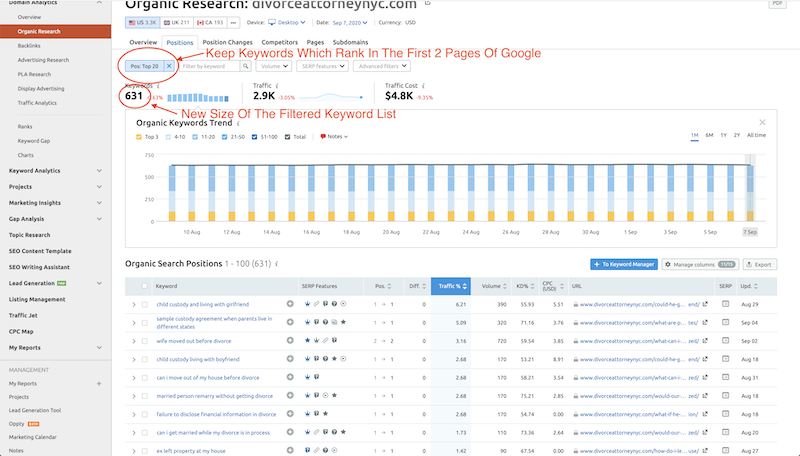Click crown SERP feature icon in first row

307,304
